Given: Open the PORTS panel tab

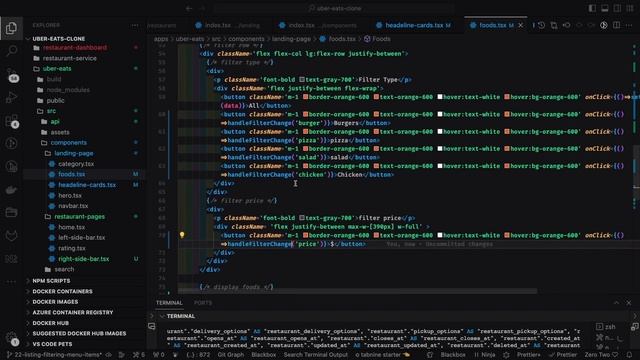Looking at the screenshot, I should [203, 303].
